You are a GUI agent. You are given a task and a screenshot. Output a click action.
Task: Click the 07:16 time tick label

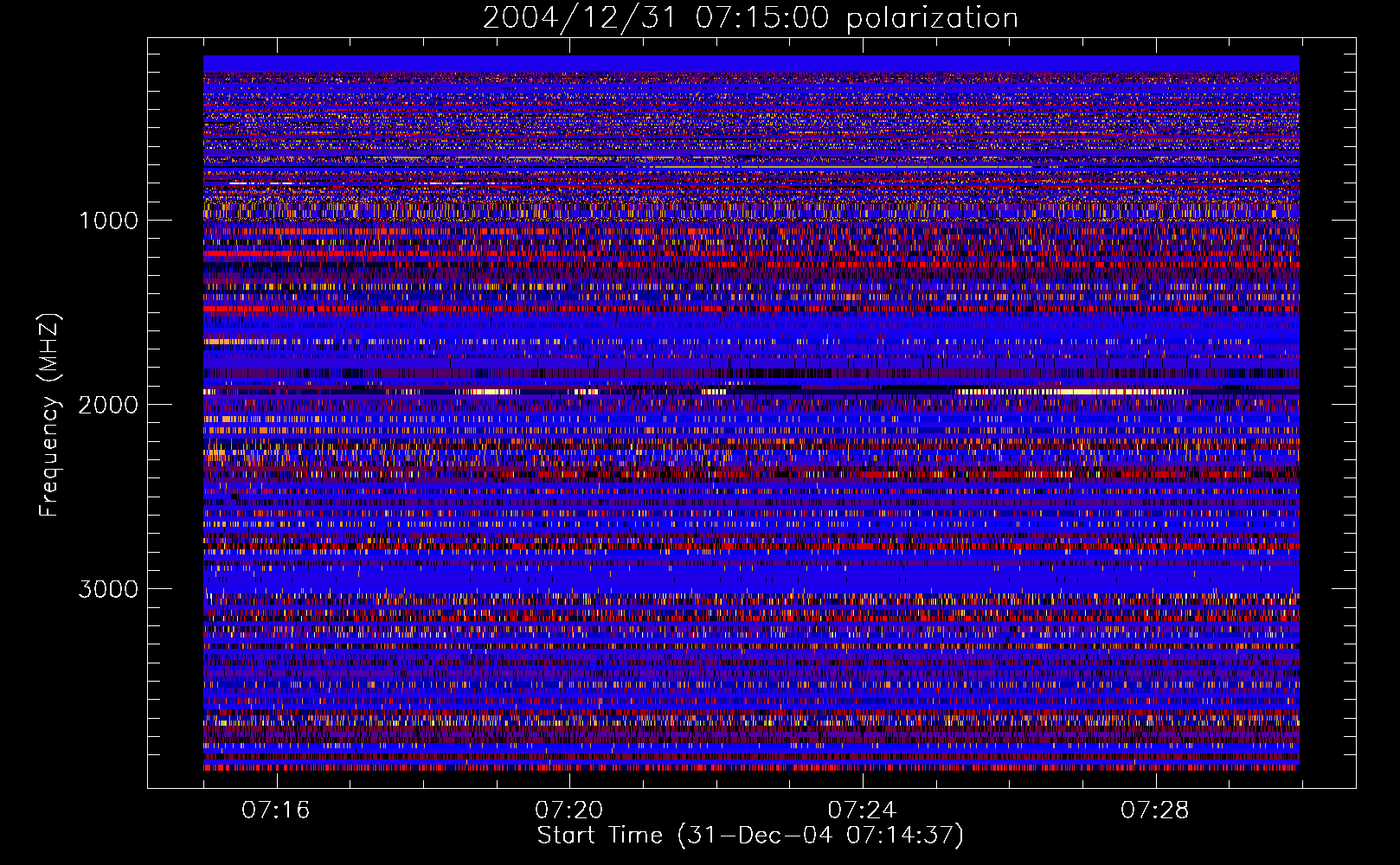(x=276, y=811)
